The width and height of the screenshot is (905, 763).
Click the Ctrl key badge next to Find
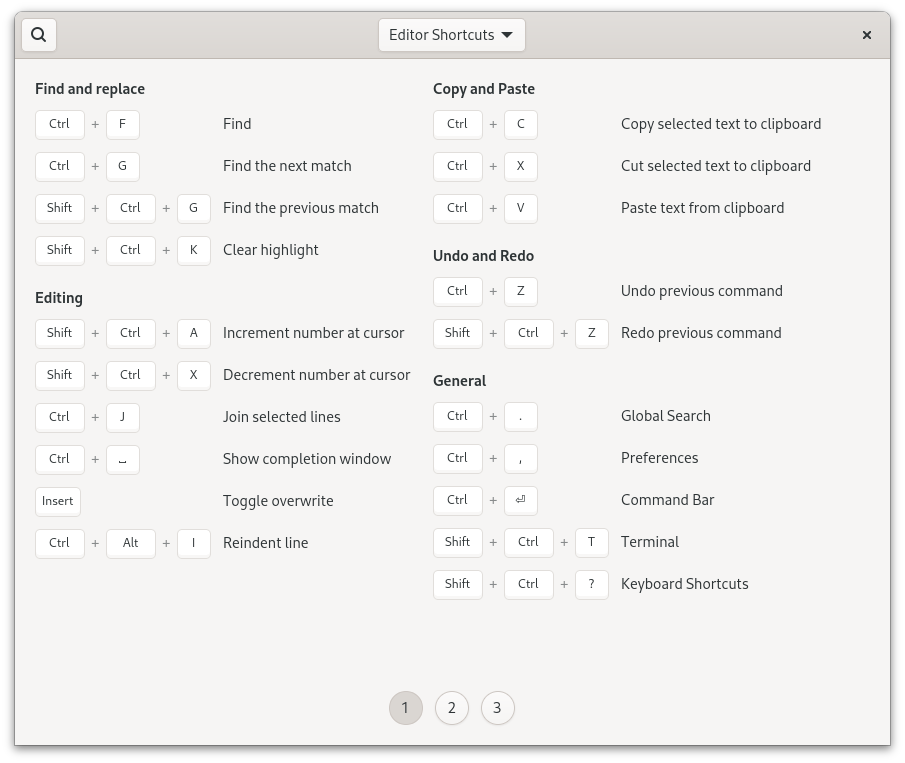point(59,124)
